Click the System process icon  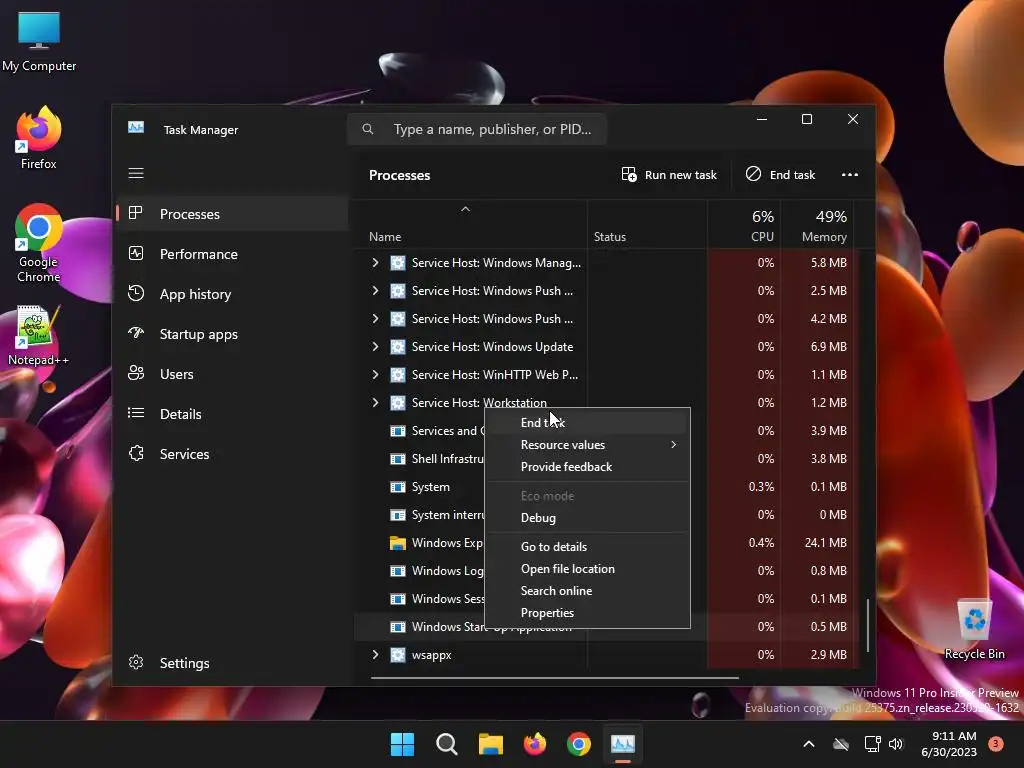pyautogui.click(x=398, y=487)
